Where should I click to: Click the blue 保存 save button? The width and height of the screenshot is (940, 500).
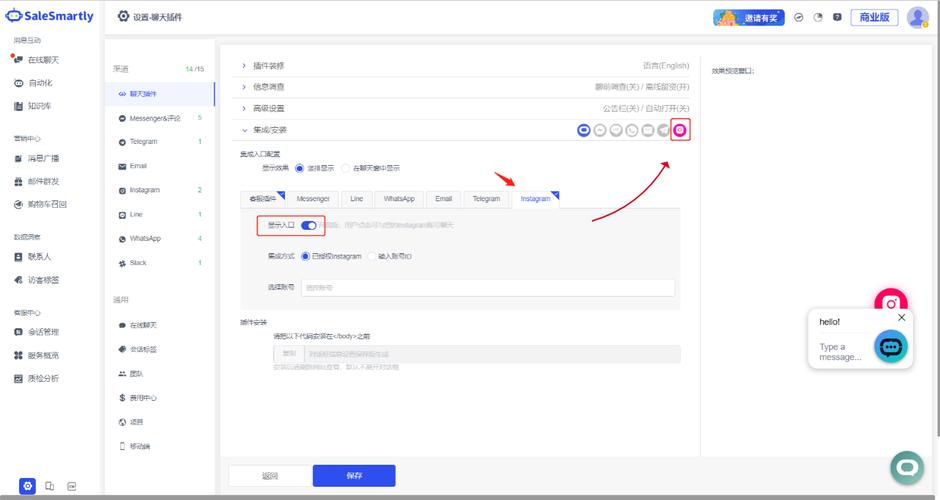click(x=354, y=475)
